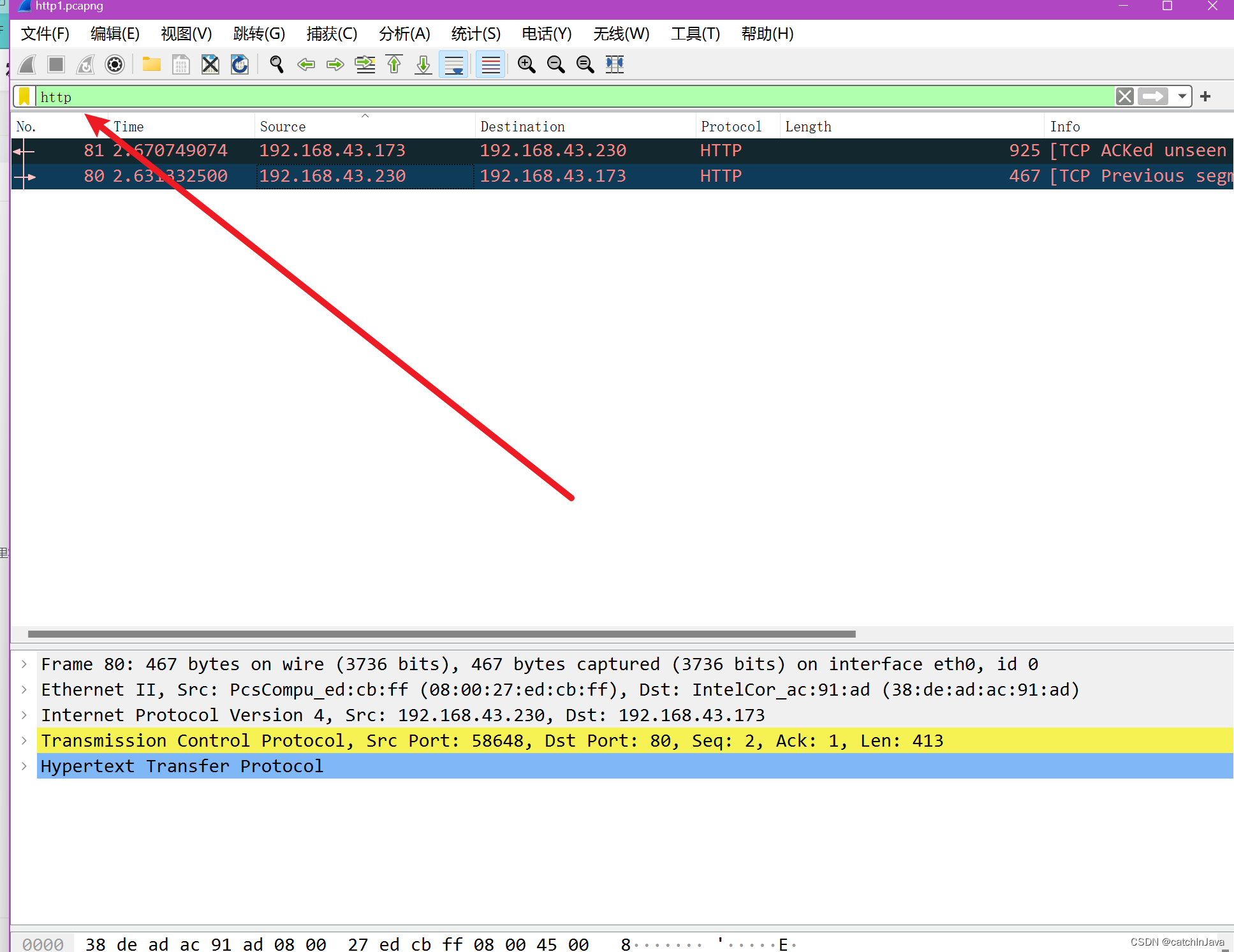This screenshot has width=1234, height=952.
Task: Go forward in packet history
Action: tap(335, 64)
